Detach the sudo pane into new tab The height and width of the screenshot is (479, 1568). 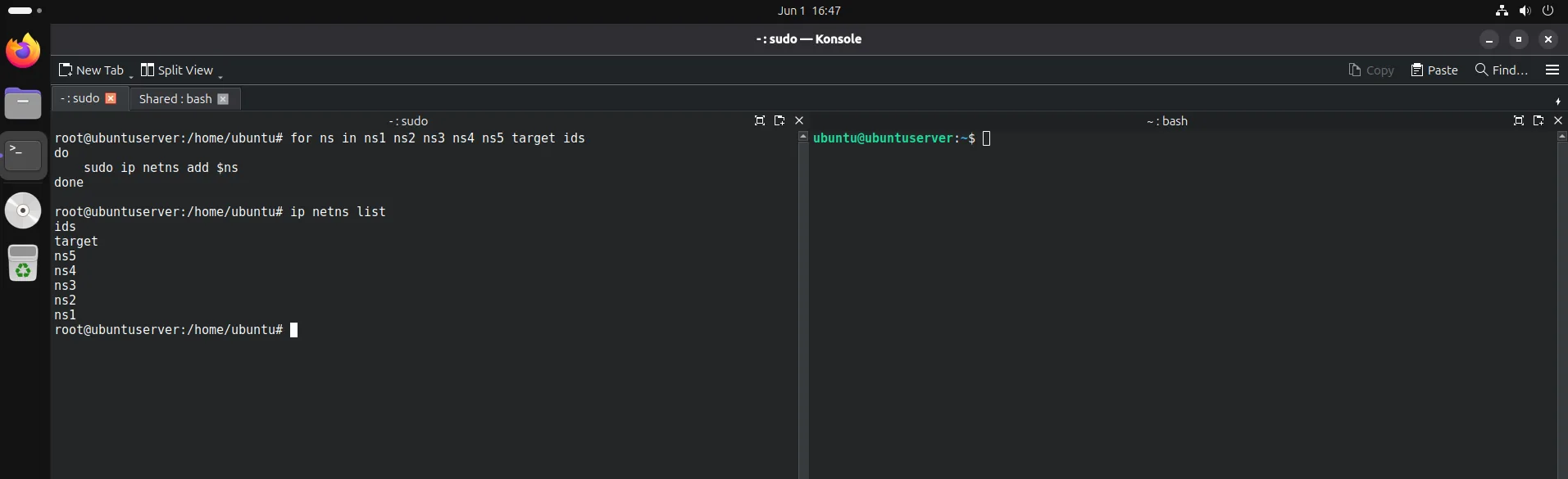779,120
